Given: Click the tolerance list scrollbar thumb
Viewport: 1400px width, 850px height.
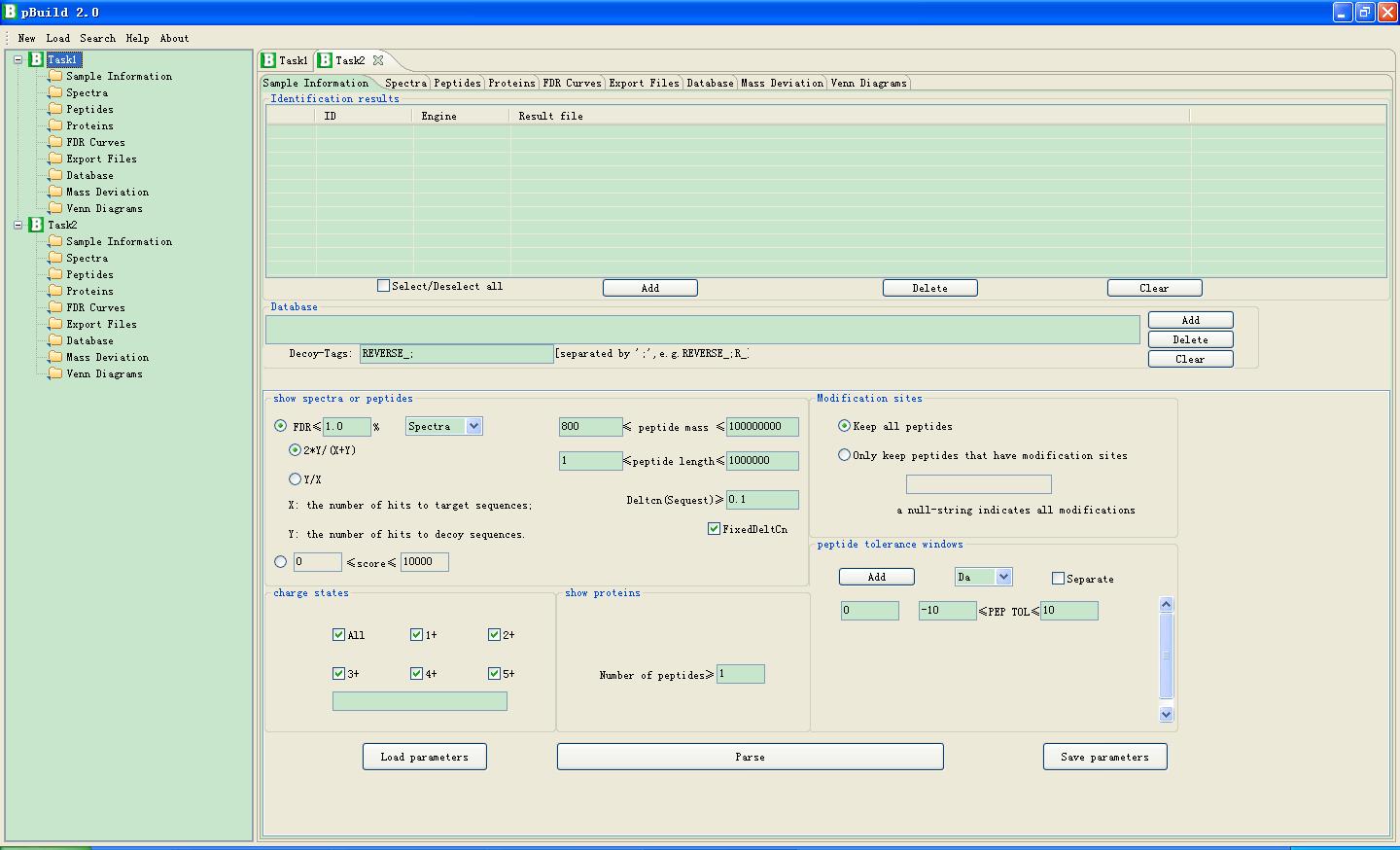Looking at the screenshot, I should (x=1167, y=655).
